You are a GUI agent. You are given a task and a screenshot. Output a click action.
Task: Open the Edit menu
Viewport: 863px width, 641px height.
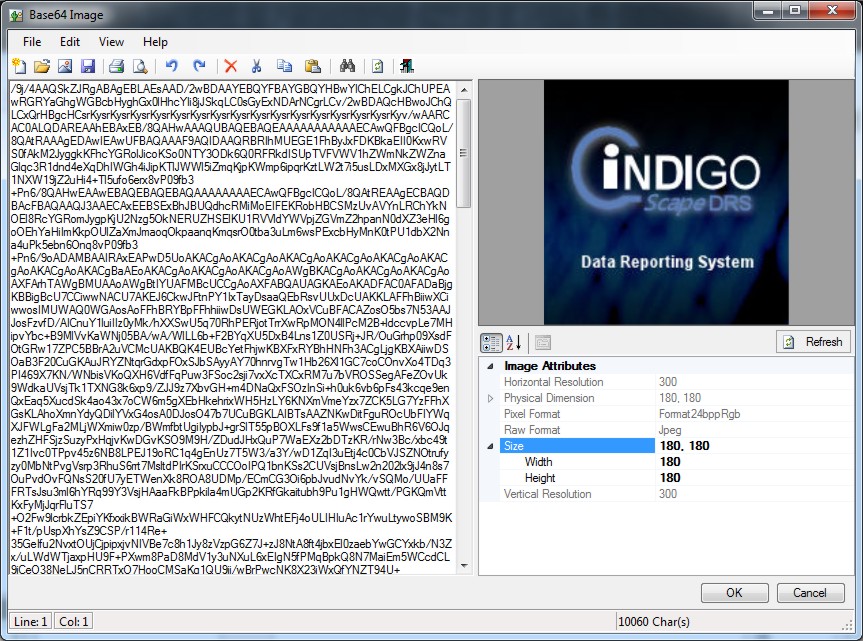pyautogui.click(x=69, y=42)
